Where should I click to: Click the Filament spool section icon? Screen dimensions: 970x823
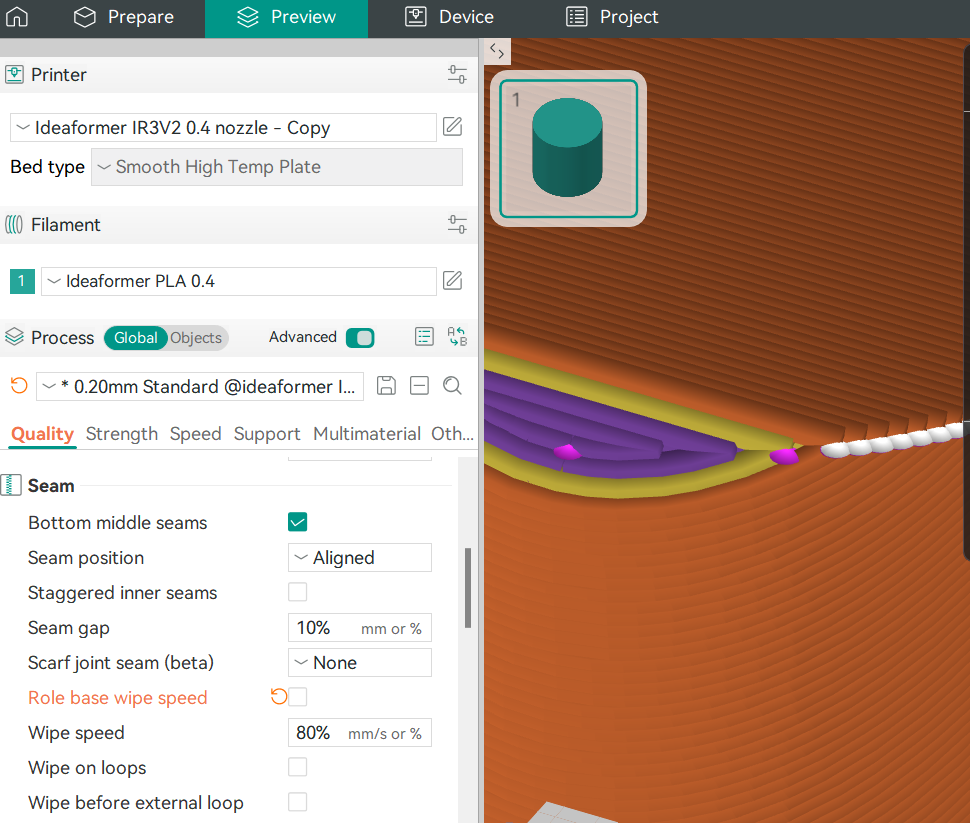[14, 224]
